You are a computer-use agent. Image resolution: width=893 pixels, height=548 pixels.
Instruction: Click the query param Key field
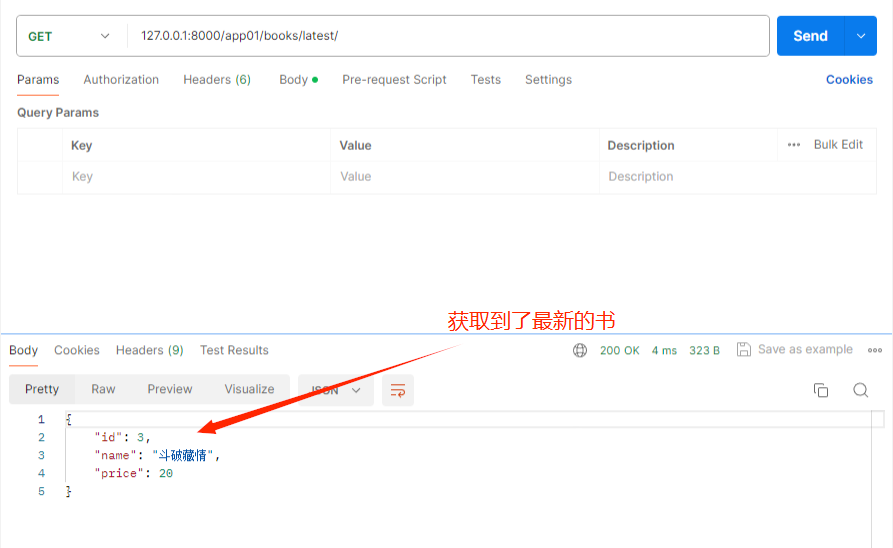point(196,177)
